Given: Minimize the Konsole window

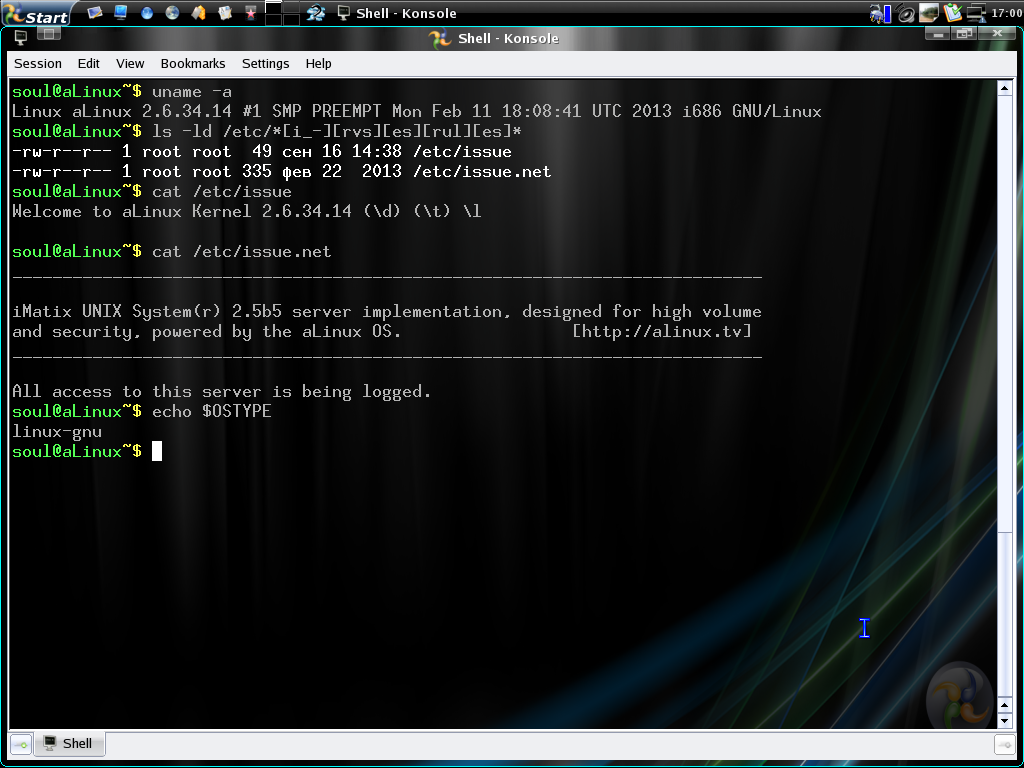Looking at the screenshot, I should click(938, 34).
